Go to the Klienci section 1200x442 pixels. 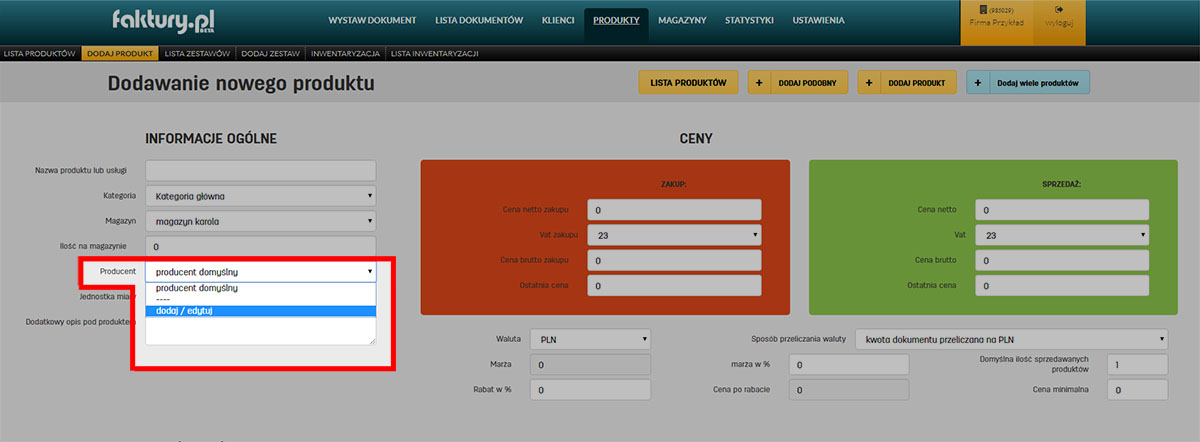(557, 20)
